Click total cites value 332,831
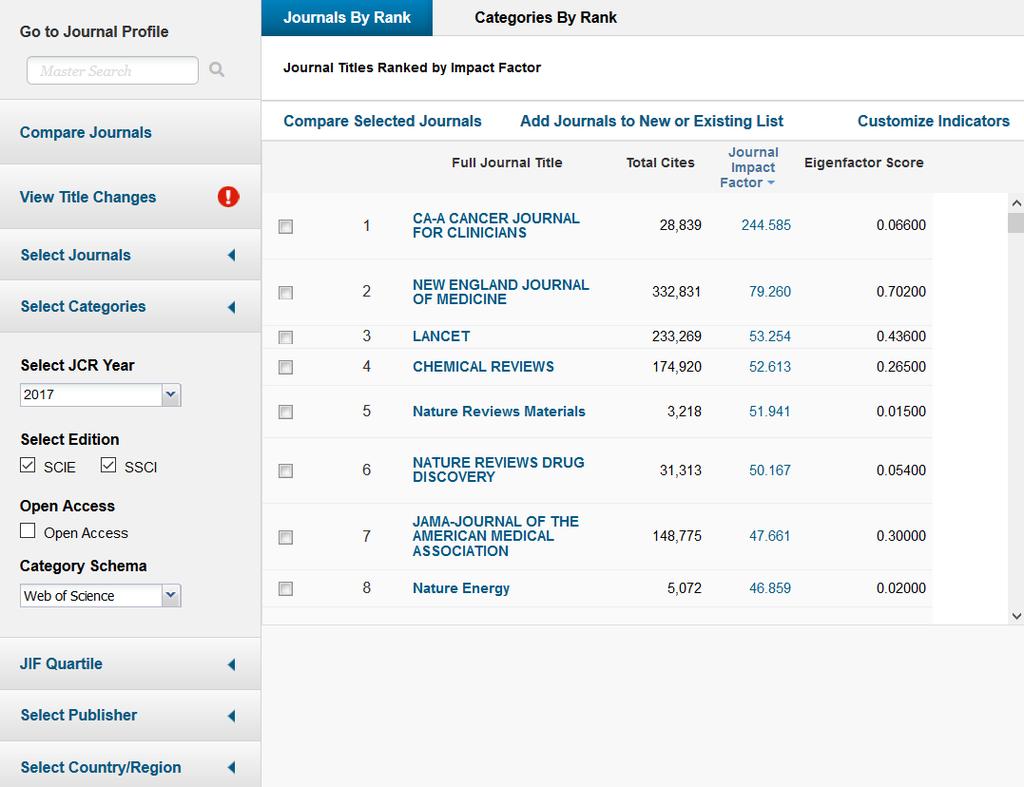This screenshot has height=787, width=1024. tap(677, 291)
